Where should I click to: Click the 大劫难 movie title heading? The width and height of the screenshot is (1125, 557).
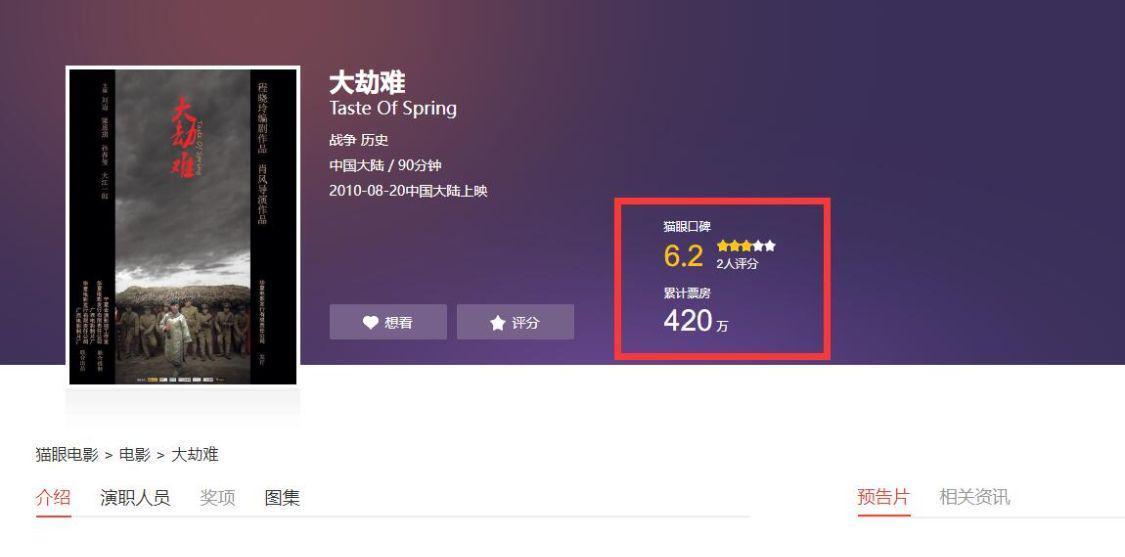tap(367, 83)
